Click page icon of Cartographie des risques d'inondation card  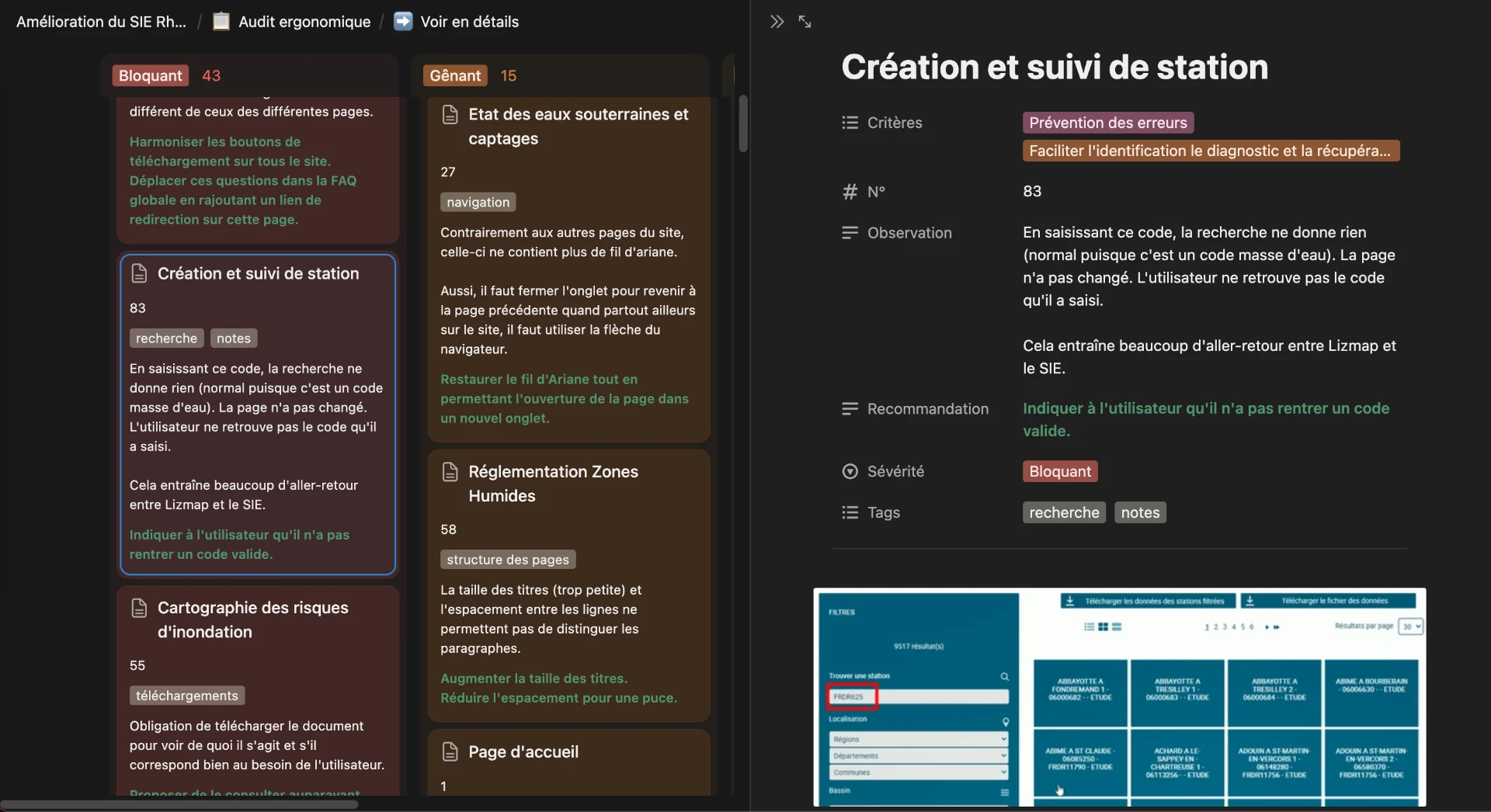(x=139, y=608)
